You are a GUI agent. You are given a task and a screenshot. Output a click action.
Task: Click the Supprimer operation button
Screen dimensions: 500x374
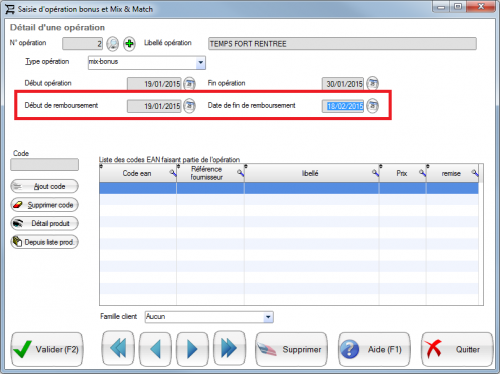click(x=292, y=349)
